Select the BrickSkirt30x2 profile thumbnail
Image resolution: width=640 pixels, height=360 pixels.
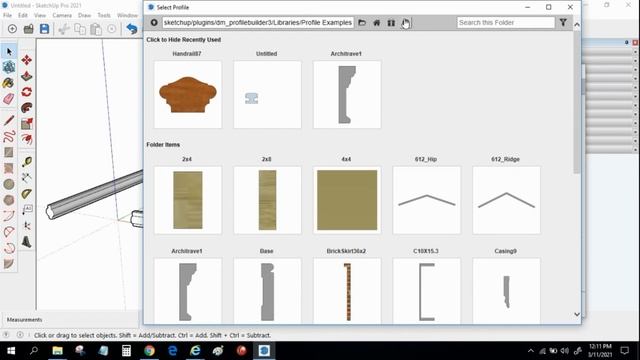[347, 291]
